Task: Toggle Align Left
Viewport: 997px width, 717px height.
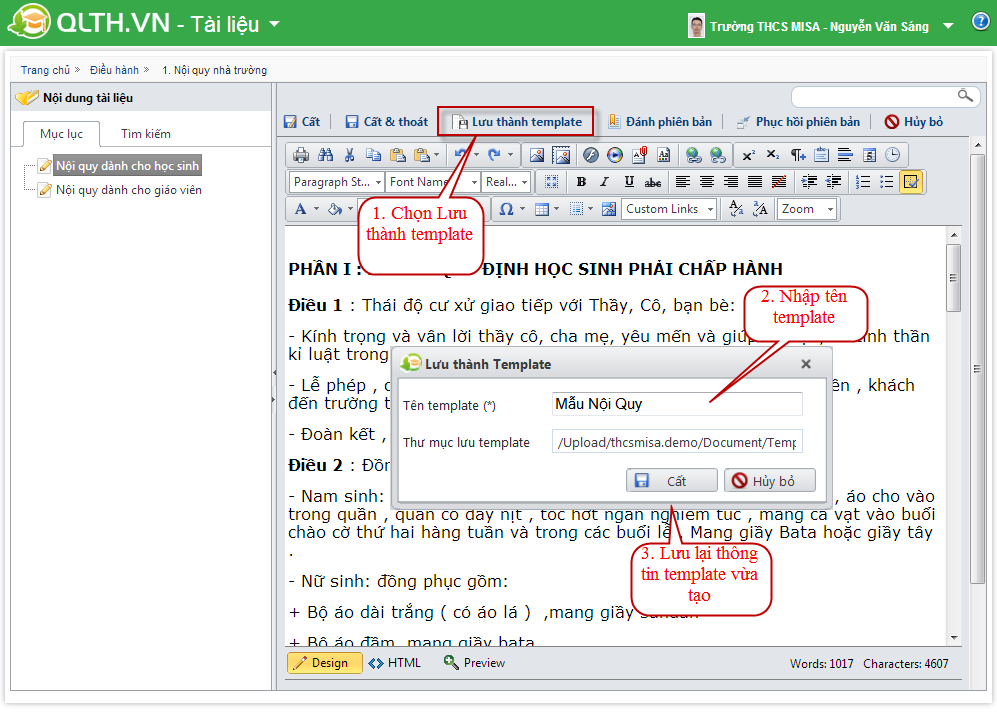Action: point(683,182)
